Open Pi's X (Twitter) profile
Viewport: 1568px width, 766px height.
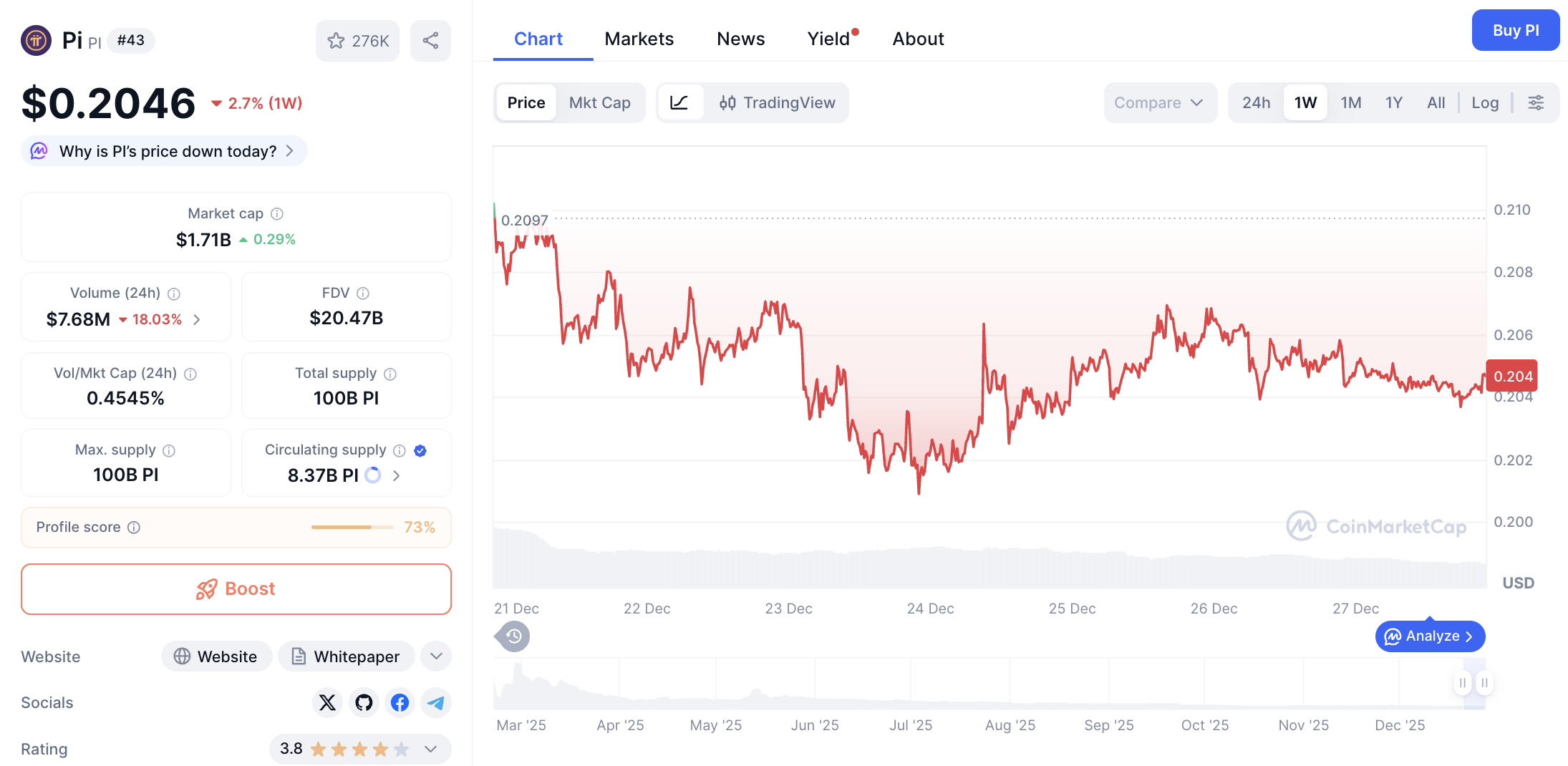tap(327, 702)
